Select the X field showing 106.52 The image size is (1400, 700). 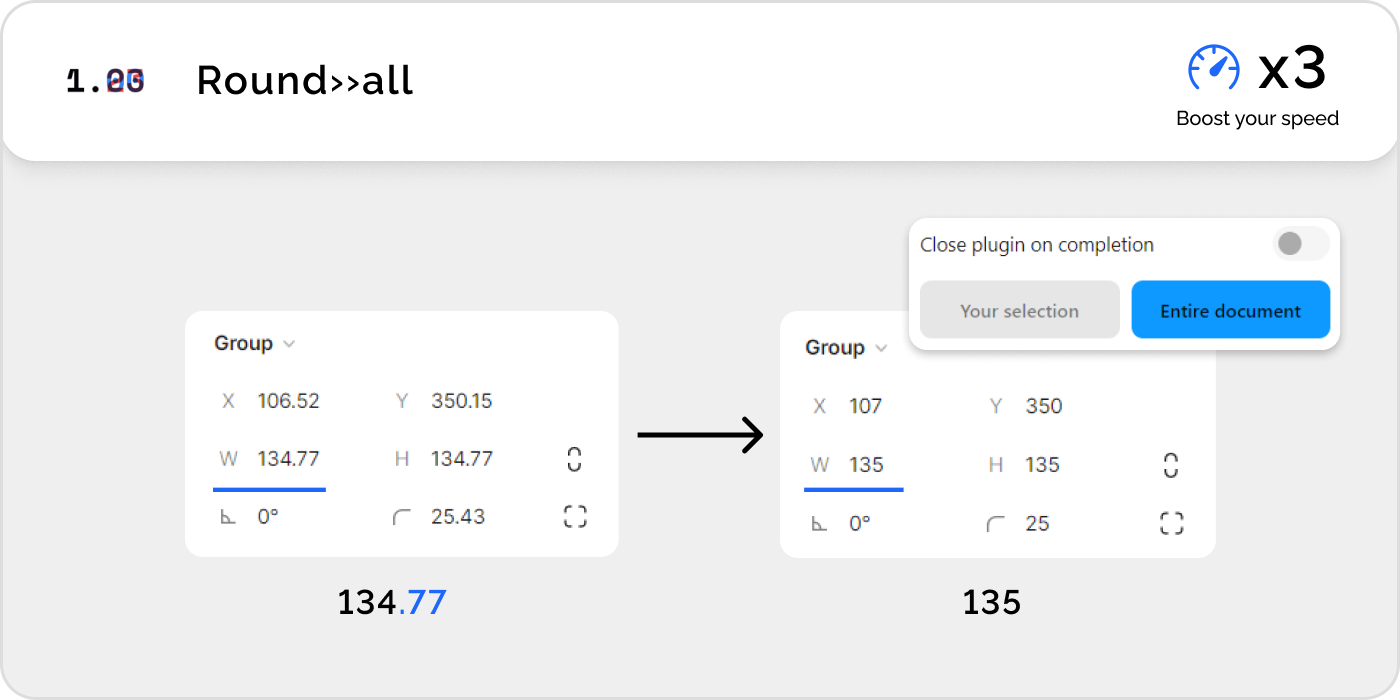270,401
